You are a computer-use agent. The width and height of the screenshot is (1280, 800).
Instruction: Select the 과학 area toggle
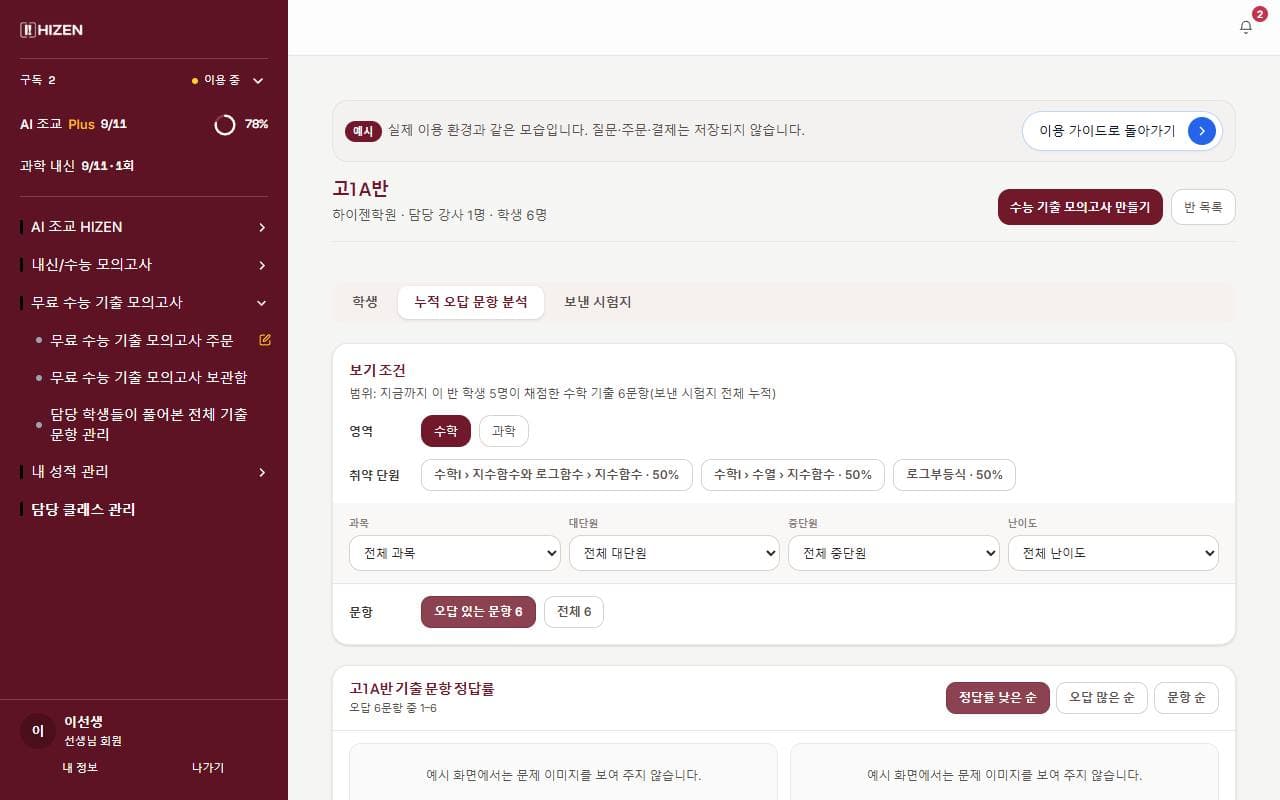click(x=504, y=431)
